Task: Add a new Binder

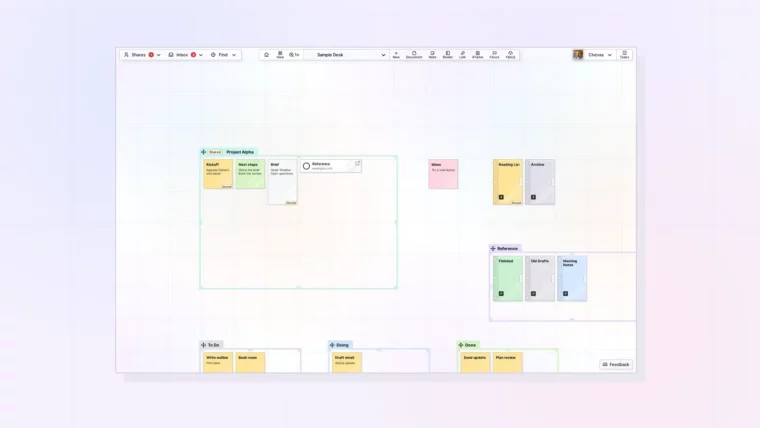Action: point(447,55)
